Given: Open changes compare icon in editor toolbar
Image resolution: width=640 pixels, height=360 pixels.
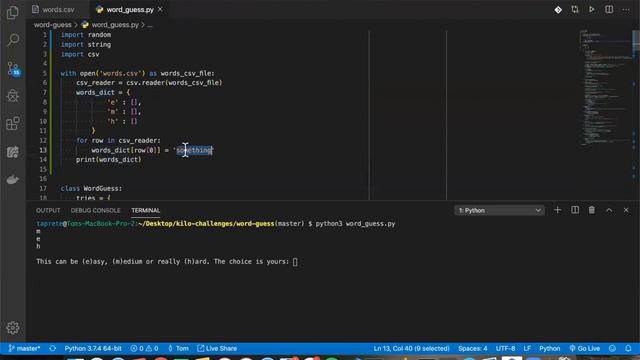Looking at the screenshot, I should 575,9.
